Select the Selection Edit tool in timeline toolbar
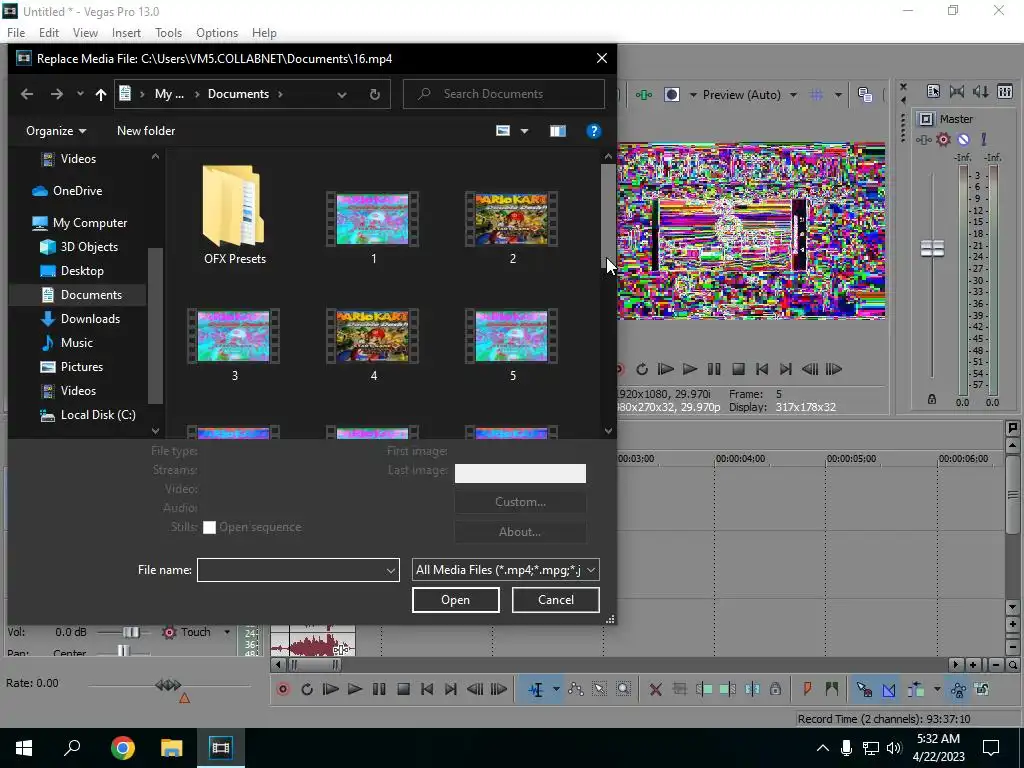1024x768 pixels. point(600,689)
